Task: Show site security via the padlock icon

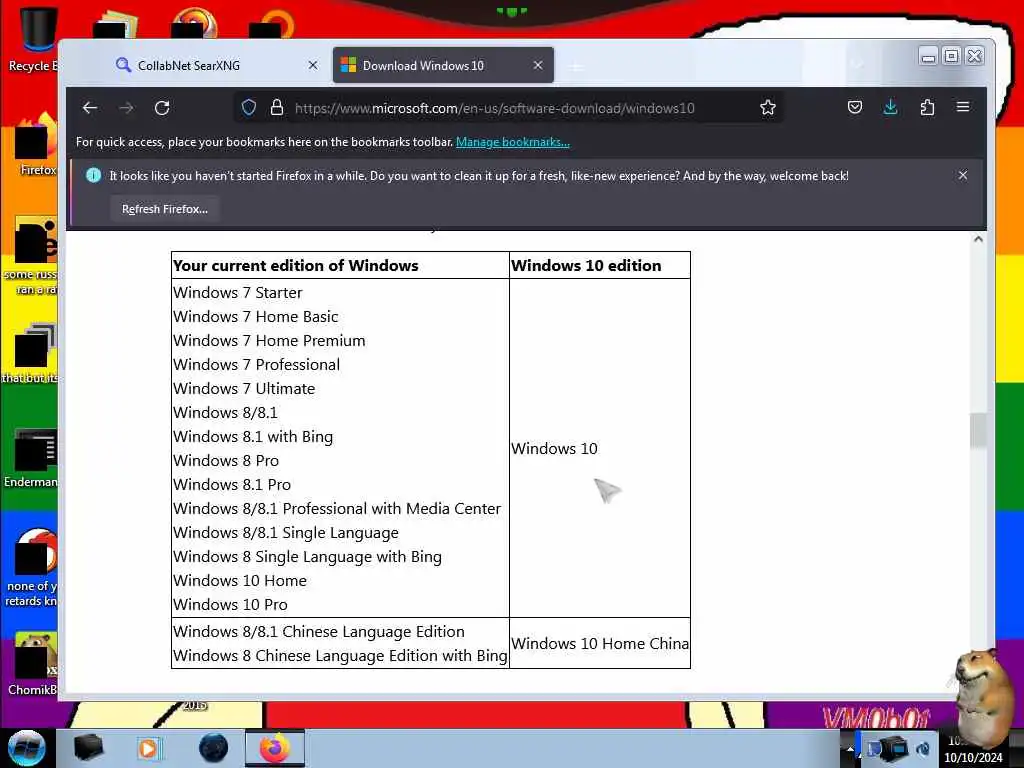Action: tap(277, 108)
